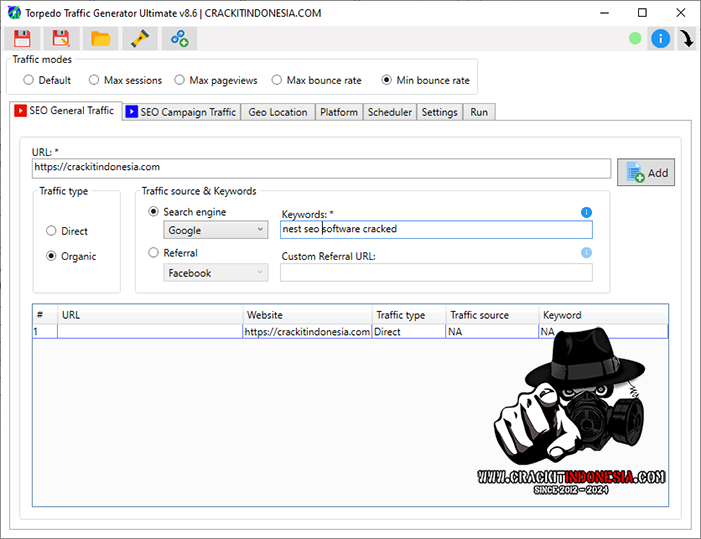Open the SEO Campaign Traffic tab
The image size is (701, 539).
coord(181,112)
